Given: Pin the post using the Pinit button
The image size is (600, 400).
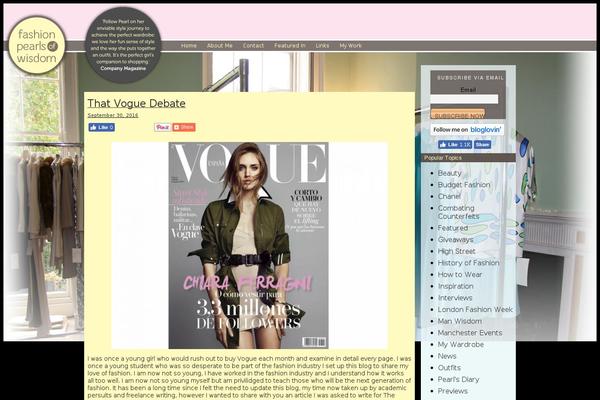Looking at the screenshot, I should [x=163, y=127].
